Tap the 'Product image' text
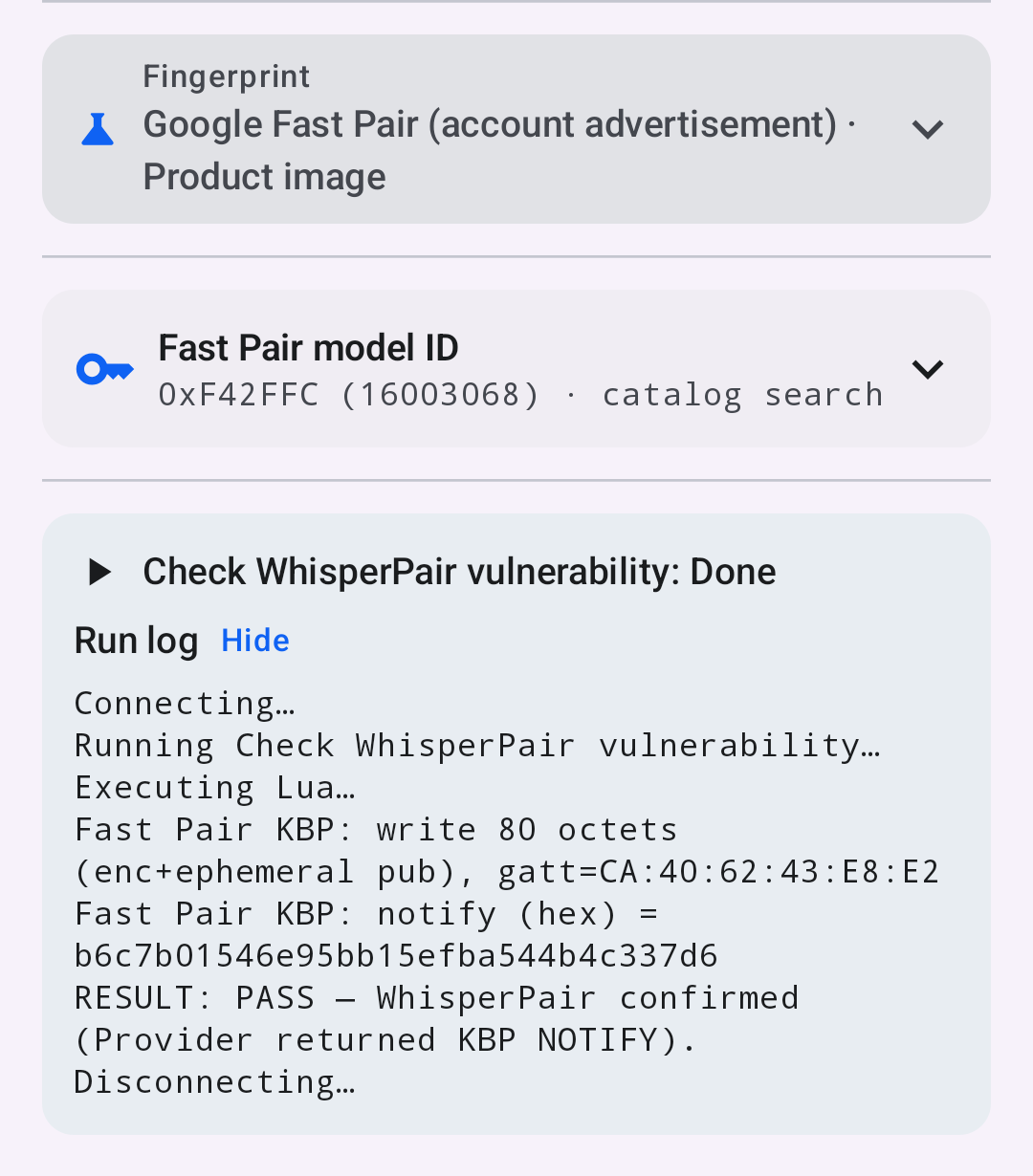Screen dimensions: 1033x1176 (x=264, y=177)
